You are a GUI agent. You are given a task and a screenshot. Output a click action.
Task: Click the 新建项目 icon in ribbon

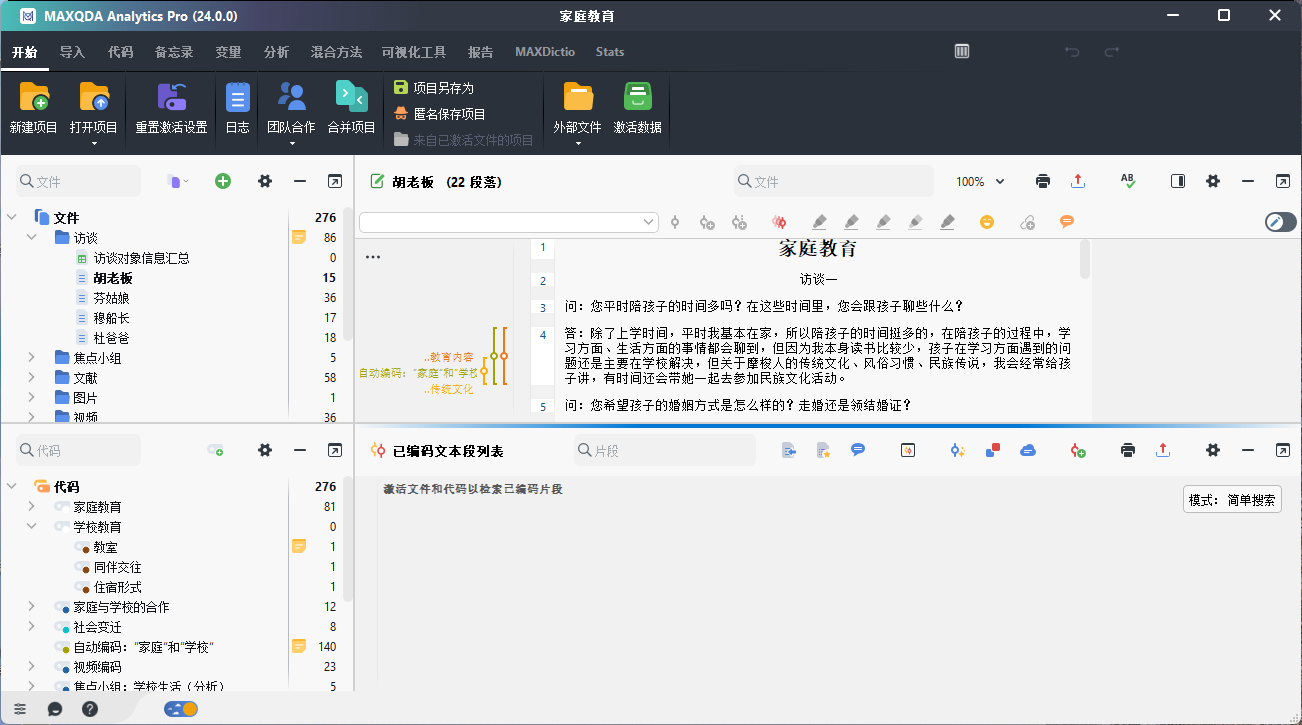coord(34,96)
